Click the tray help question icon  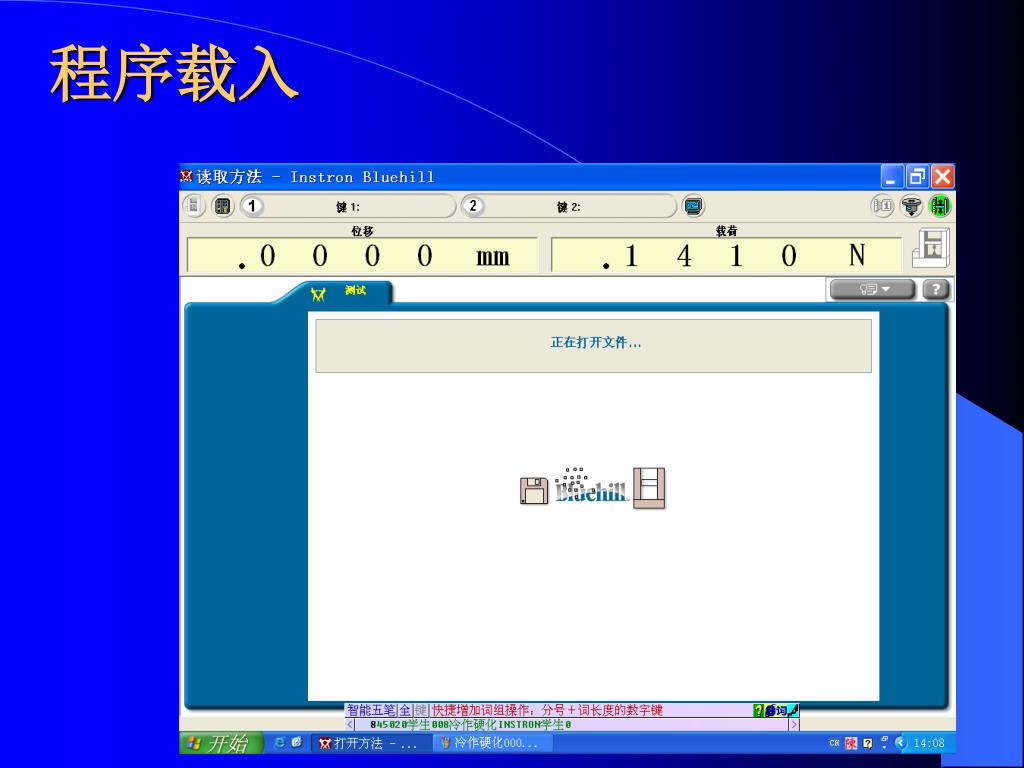pyautogui.click(x=868, y=743)
